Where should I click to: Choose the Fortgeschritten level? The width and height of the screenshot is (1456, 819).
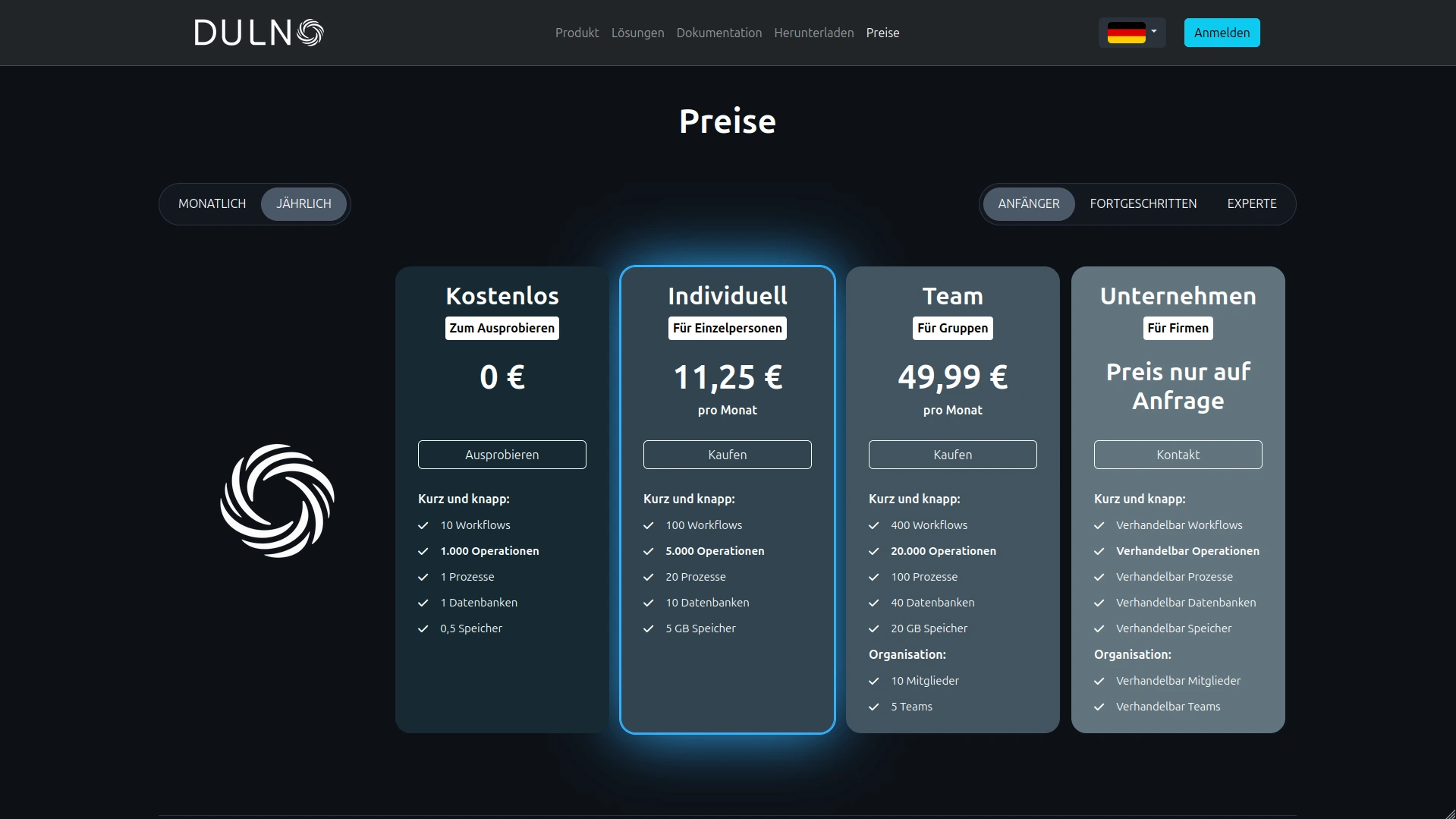click(x=1143, y=203)
